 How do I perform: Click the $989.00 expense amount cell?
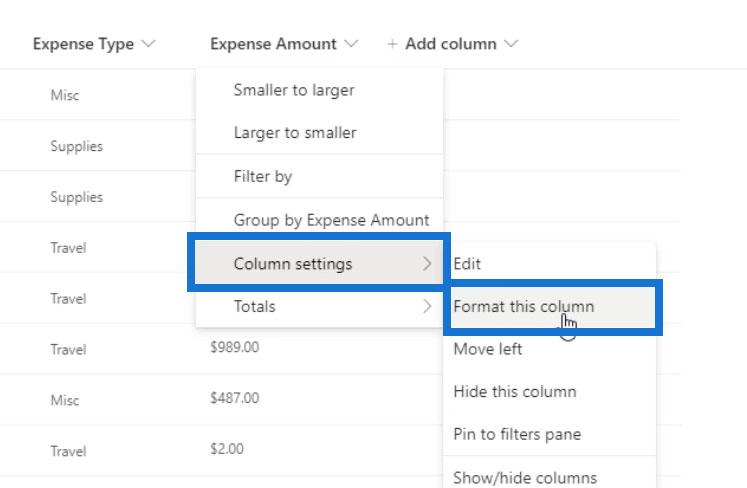(x=234, y=347)
